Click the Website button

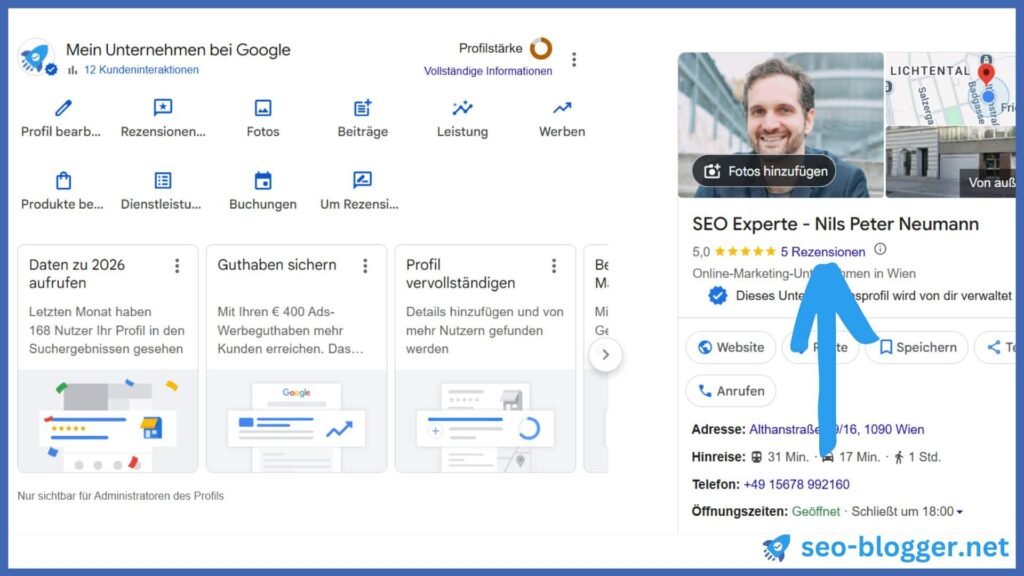point(731,347)
